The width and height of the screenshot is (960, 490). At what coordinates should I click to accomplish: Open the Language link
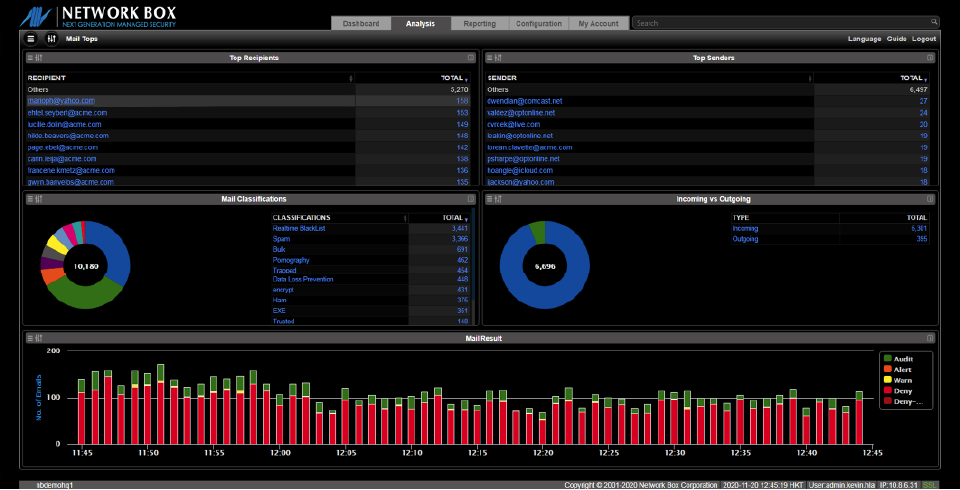pos(864,39)
